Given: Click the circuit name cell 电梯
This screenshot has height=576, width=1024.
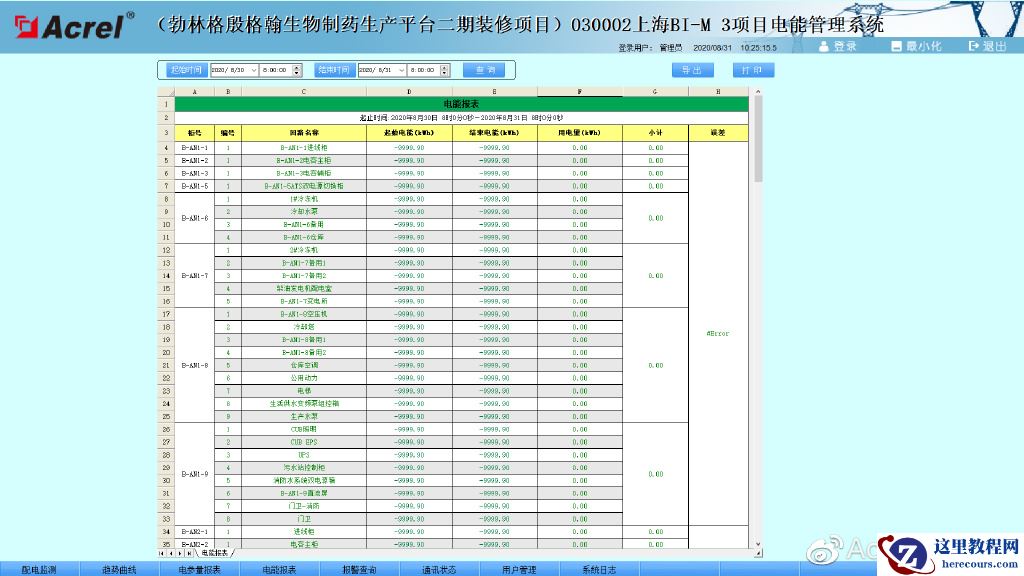Looking at the screenshot, I should point(304,391).
